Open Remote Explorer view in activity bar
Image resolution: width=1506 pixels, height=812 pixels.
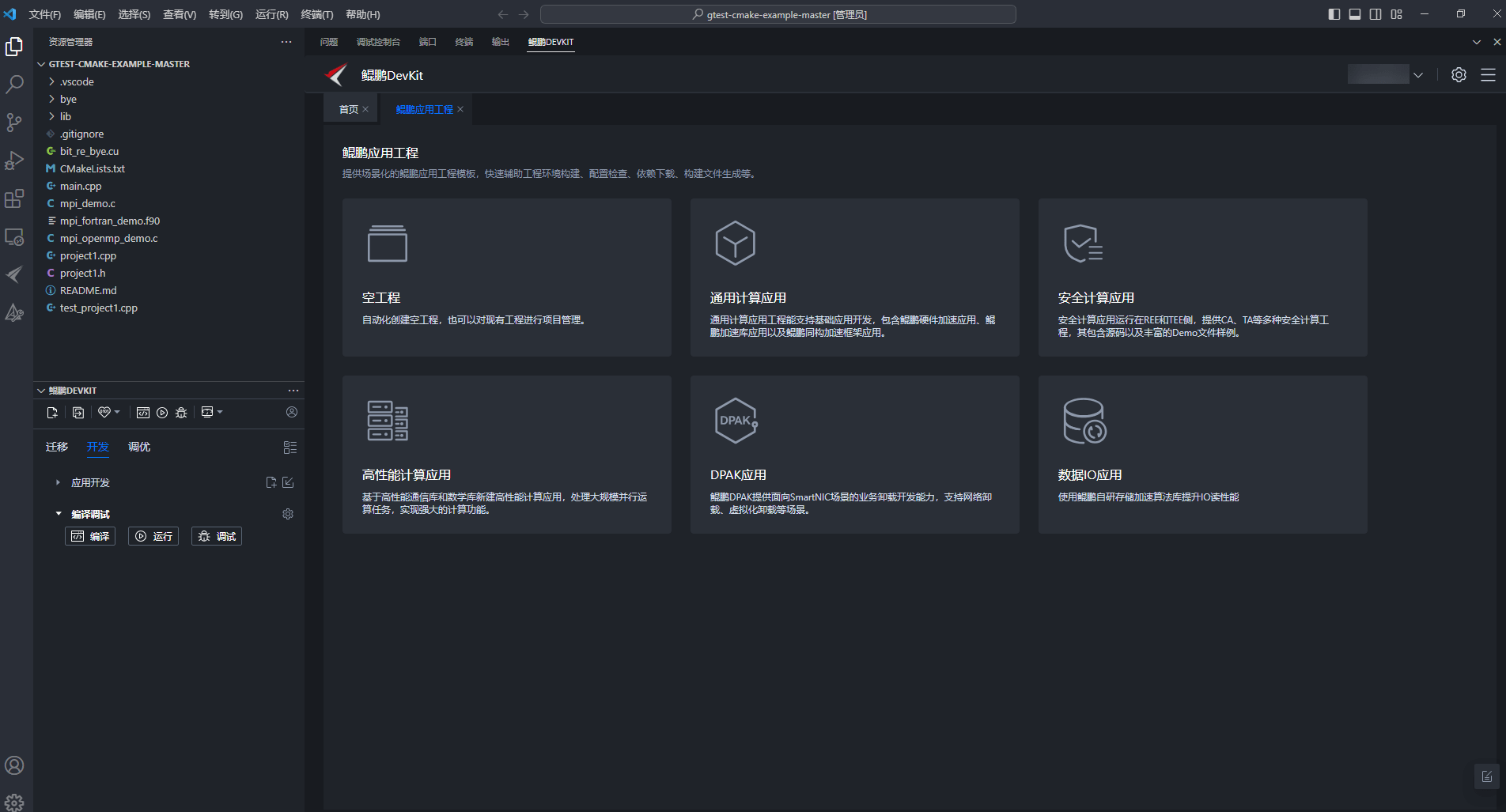click(14, 236)
